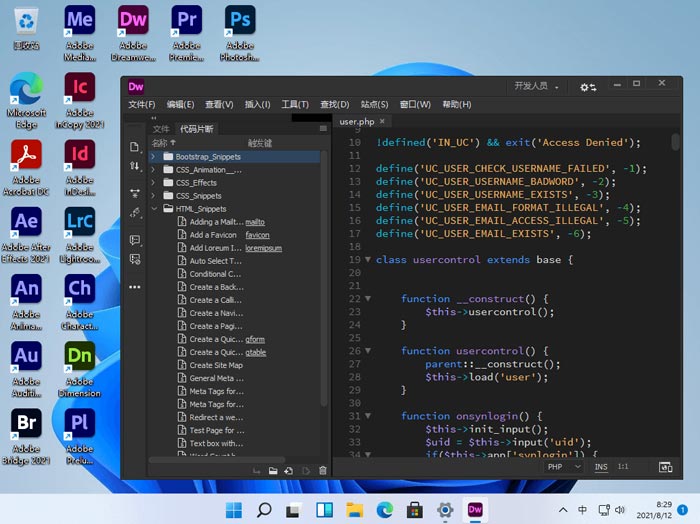Open the PHP language dropdown
Image resolution: width=700 pixels, height=524 pixels.
[564, 467]
